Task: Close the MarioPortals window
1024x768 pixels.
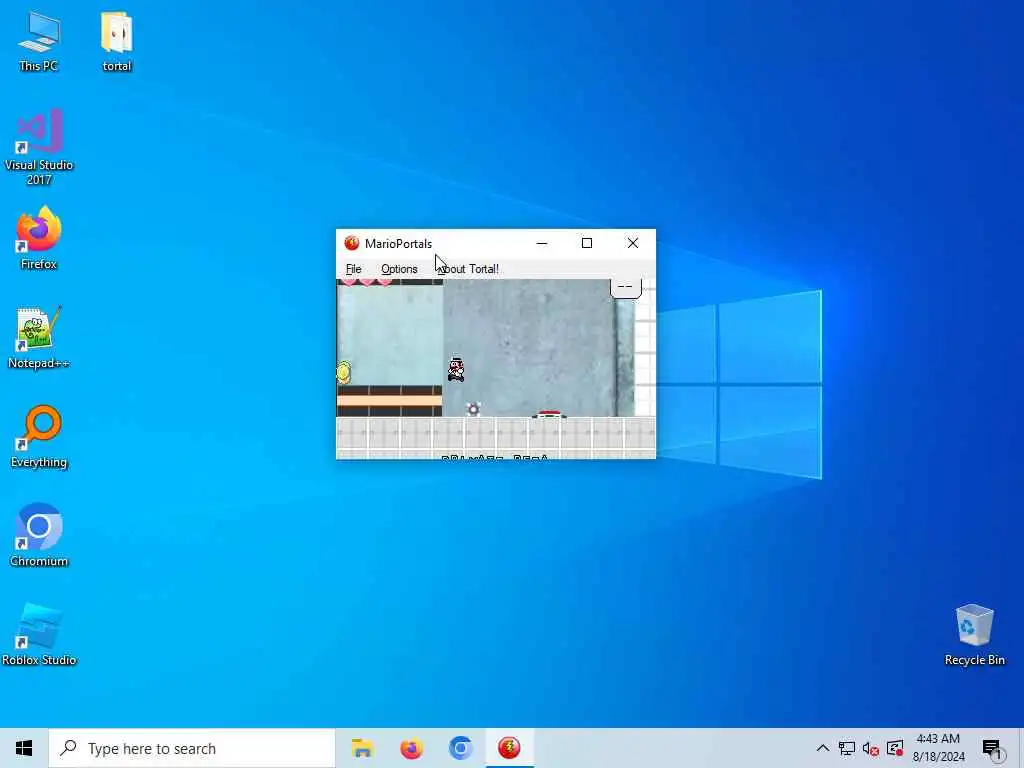Action: click(632, 244)
